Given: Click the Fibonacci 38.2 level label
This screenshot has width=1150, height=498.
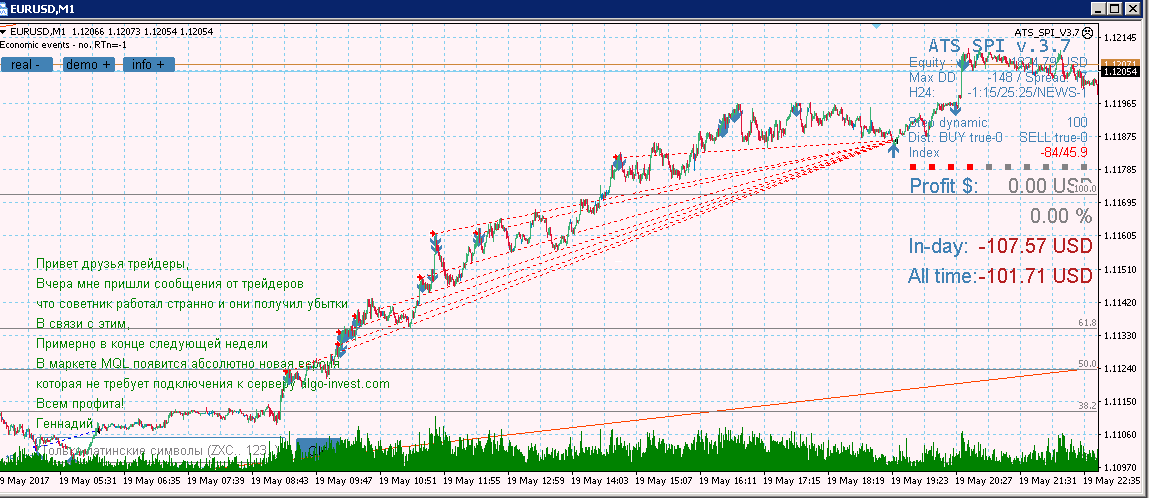Looking at the screenshot, I should coord(1088,405).
